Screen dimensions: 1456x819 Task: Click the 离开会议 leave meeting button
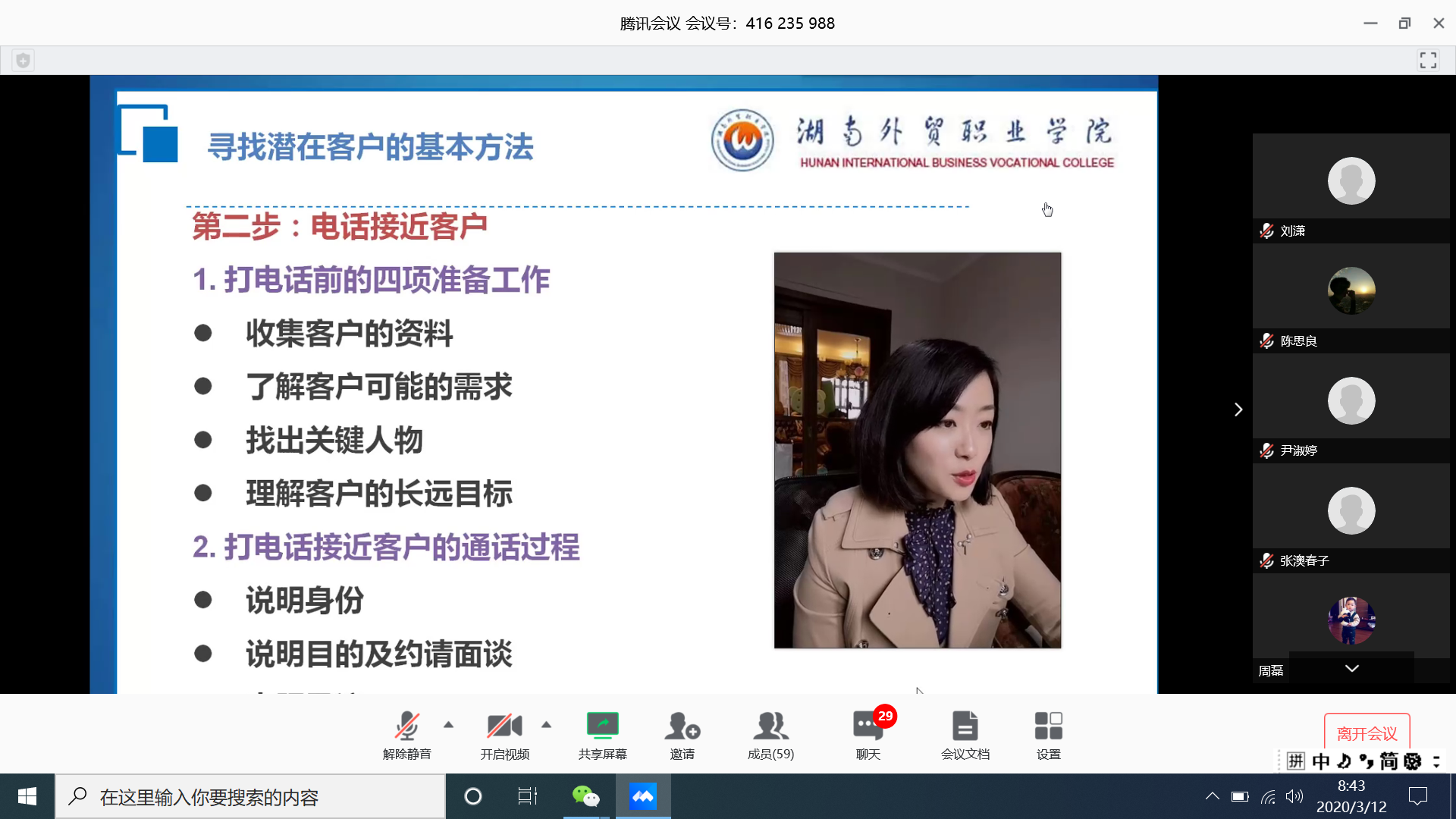1367,733
